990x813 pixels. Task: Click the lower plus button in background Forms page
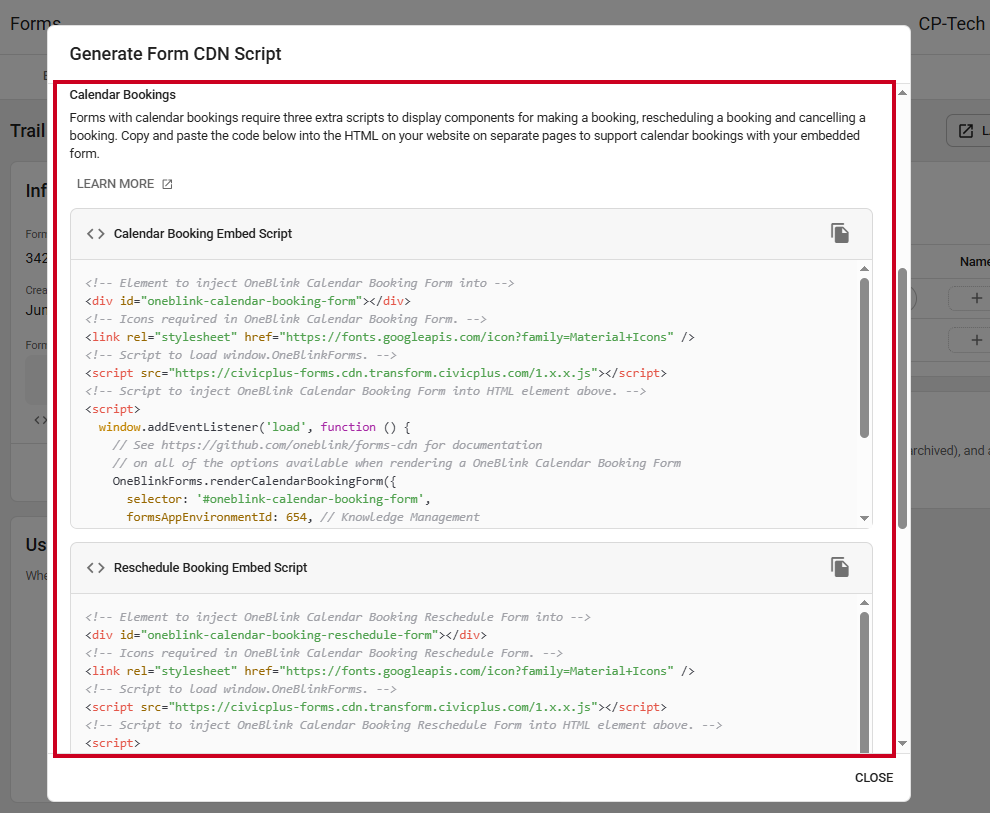pyautogui.click(x=975, y=340)
